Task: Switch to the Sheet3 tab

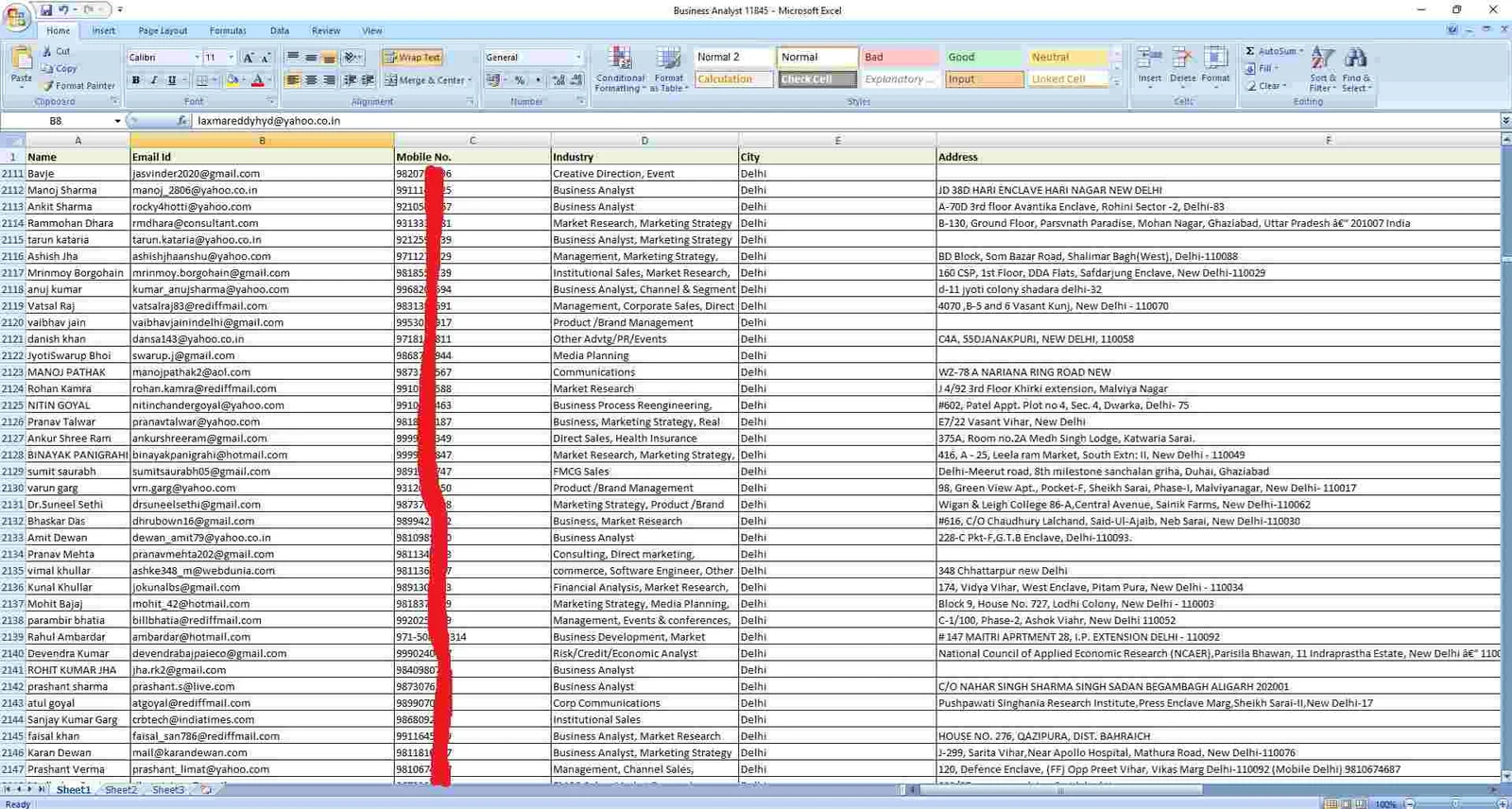Action: (168, 789)
